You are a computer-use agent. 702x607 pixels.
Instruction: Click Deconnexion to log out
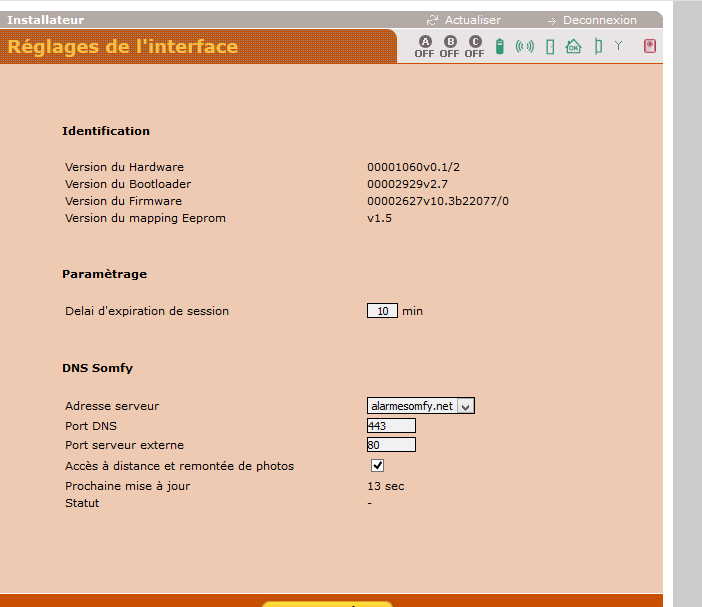599,20
